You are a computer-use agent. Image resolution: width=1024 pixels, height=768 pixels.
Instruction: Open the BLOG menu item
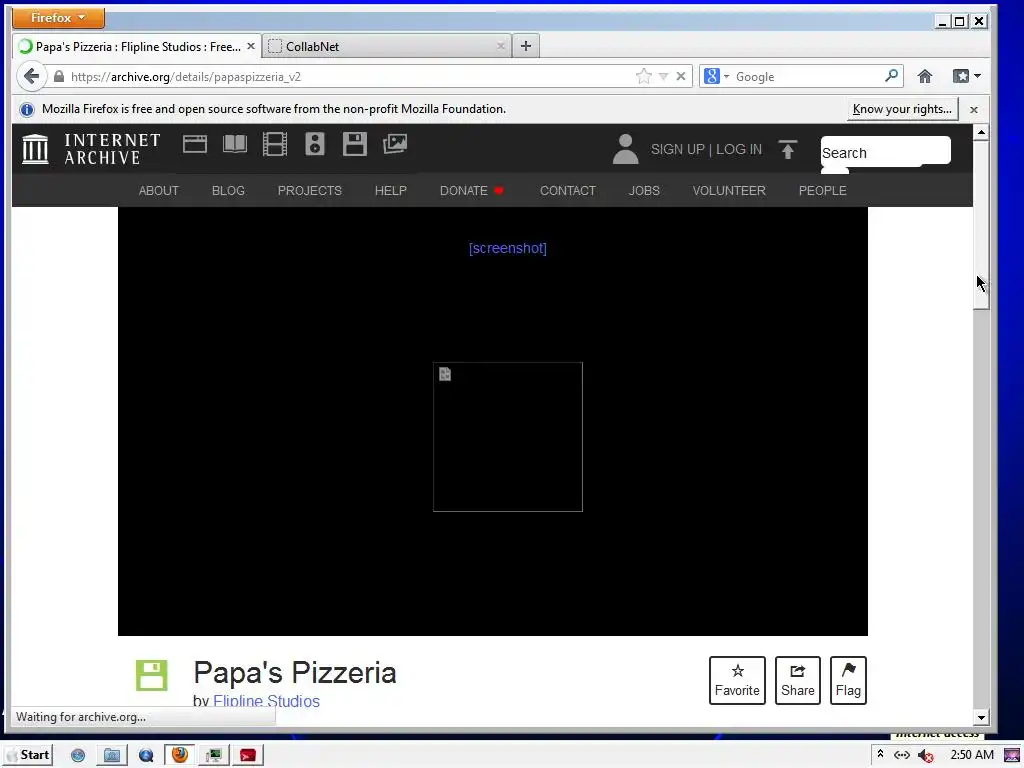pos(228,191)
